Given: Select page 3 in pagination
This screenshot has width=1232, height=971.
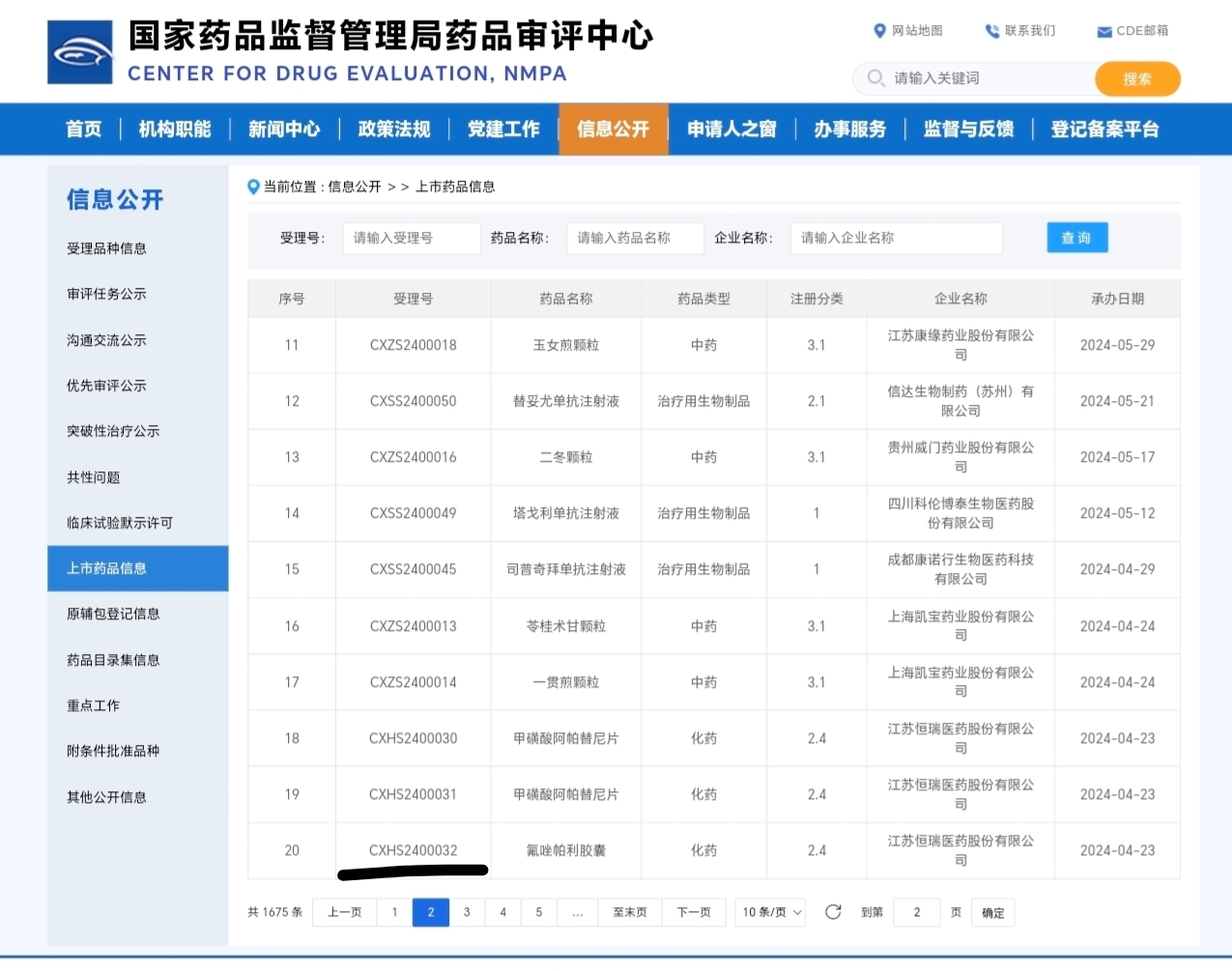Looking at the screenshot, I should coord(467,912).
